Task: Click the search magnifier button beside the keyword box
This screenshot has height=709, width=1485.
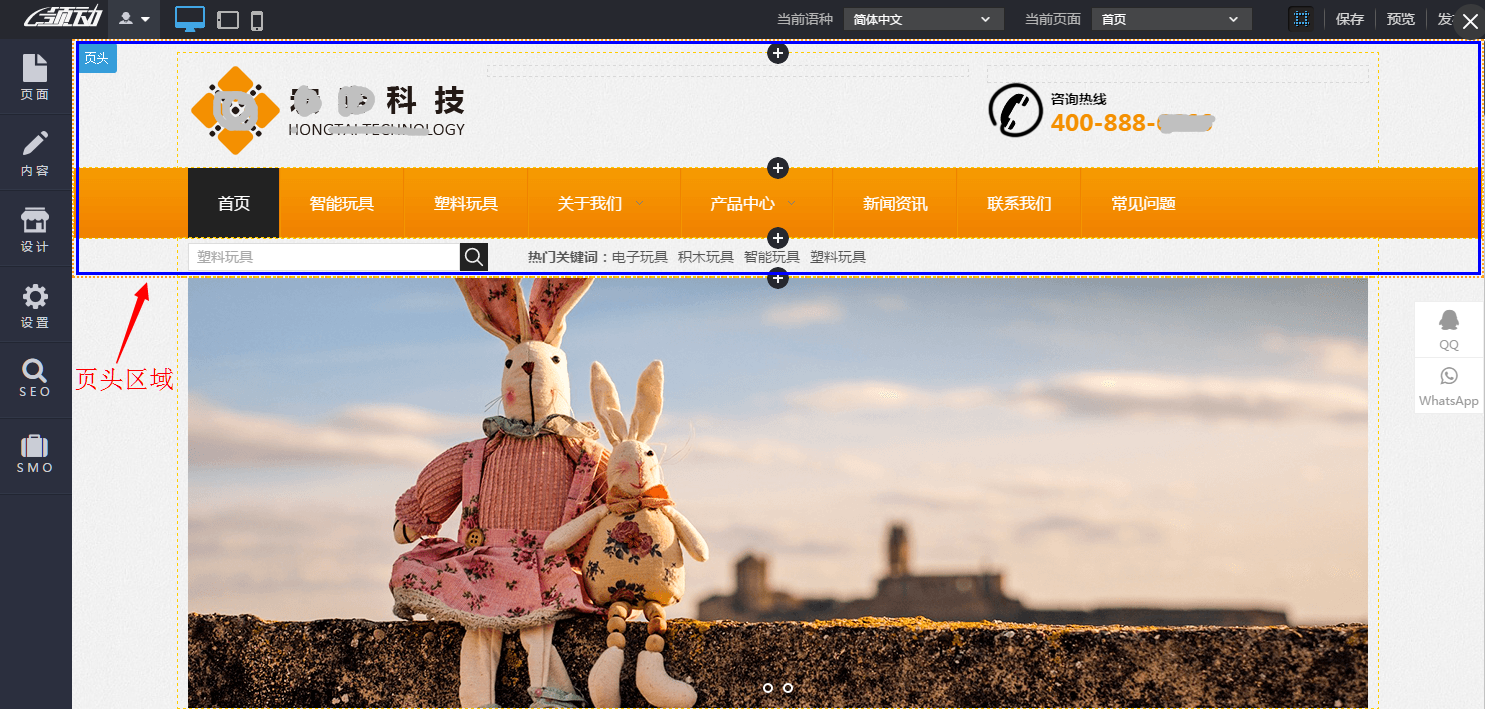Action: 473,256
